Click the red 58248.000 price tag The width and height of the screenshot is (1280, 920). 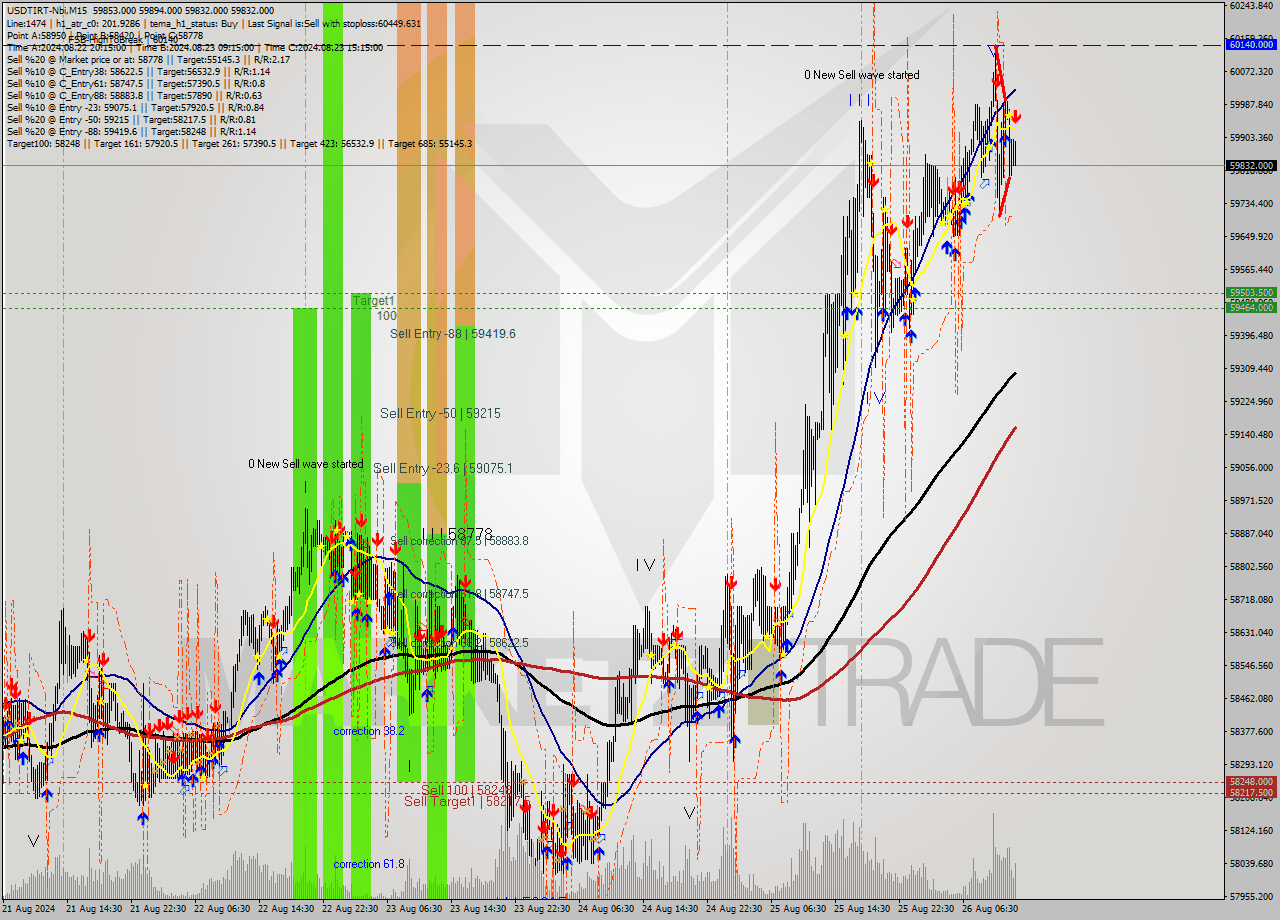tap(1251, 781)
